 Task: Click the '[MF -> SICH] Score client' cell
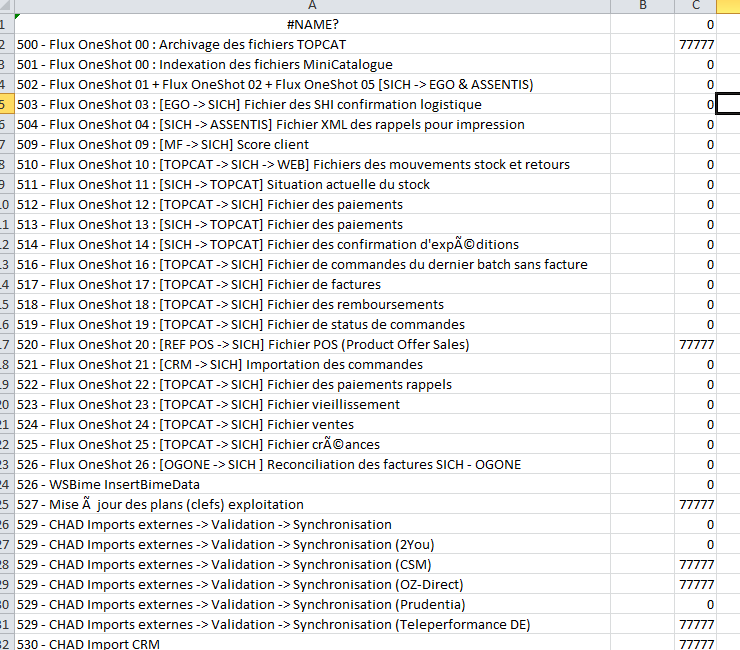coord(179,144)
